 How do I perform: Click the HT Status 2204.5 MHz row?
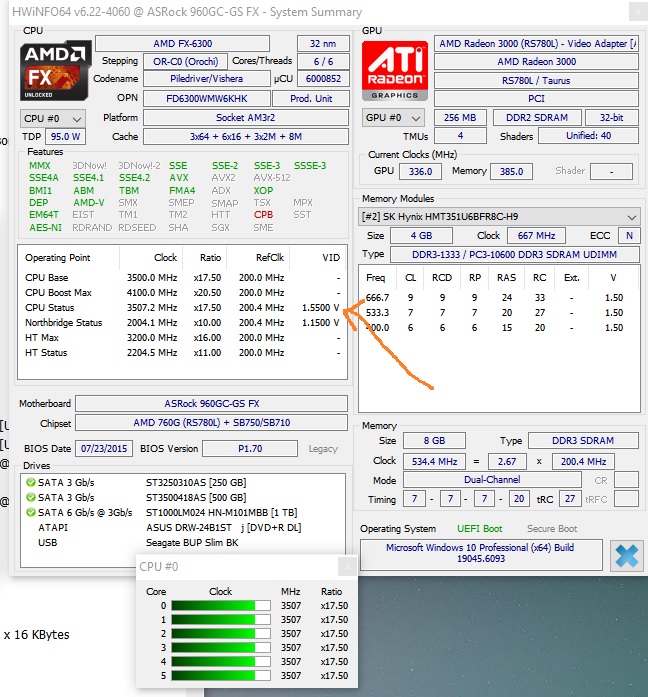click(182, 353)
